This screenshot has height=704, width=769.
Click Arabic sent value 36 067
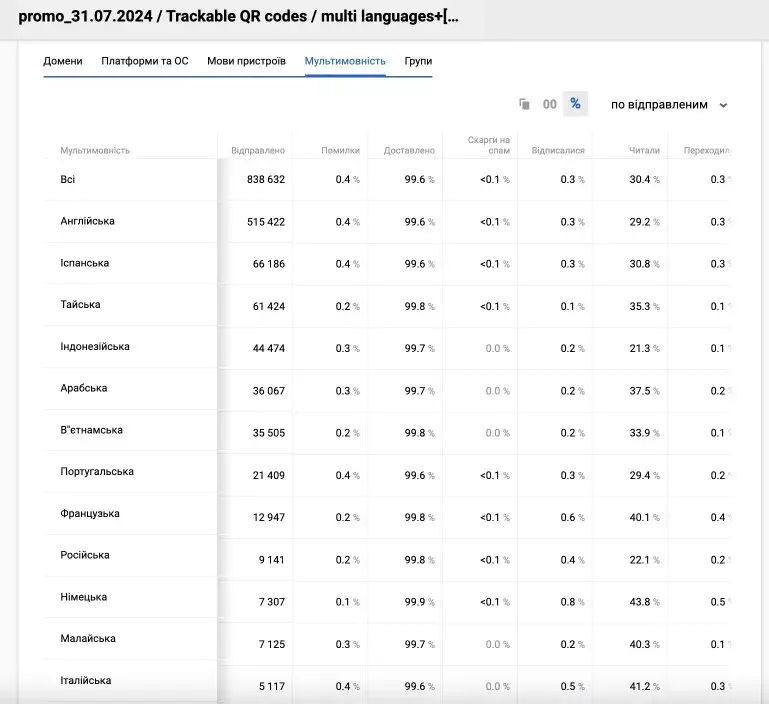[x=269, y=391]
